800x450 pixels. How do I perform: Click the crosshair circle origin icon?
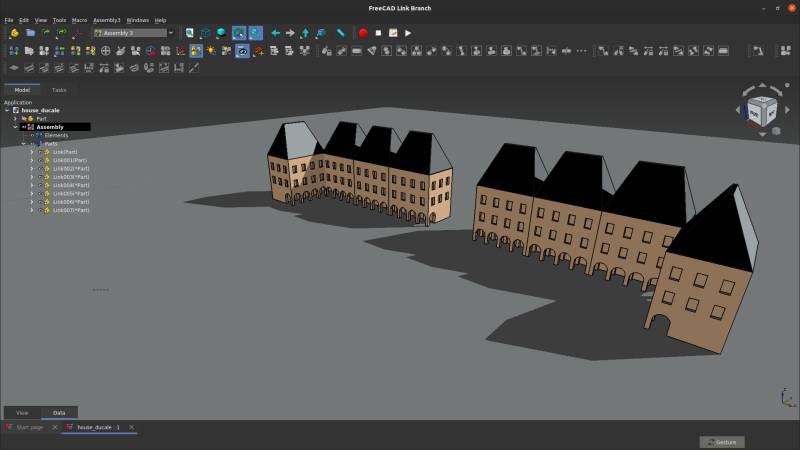pyautogui.click(x=106, y=51)
